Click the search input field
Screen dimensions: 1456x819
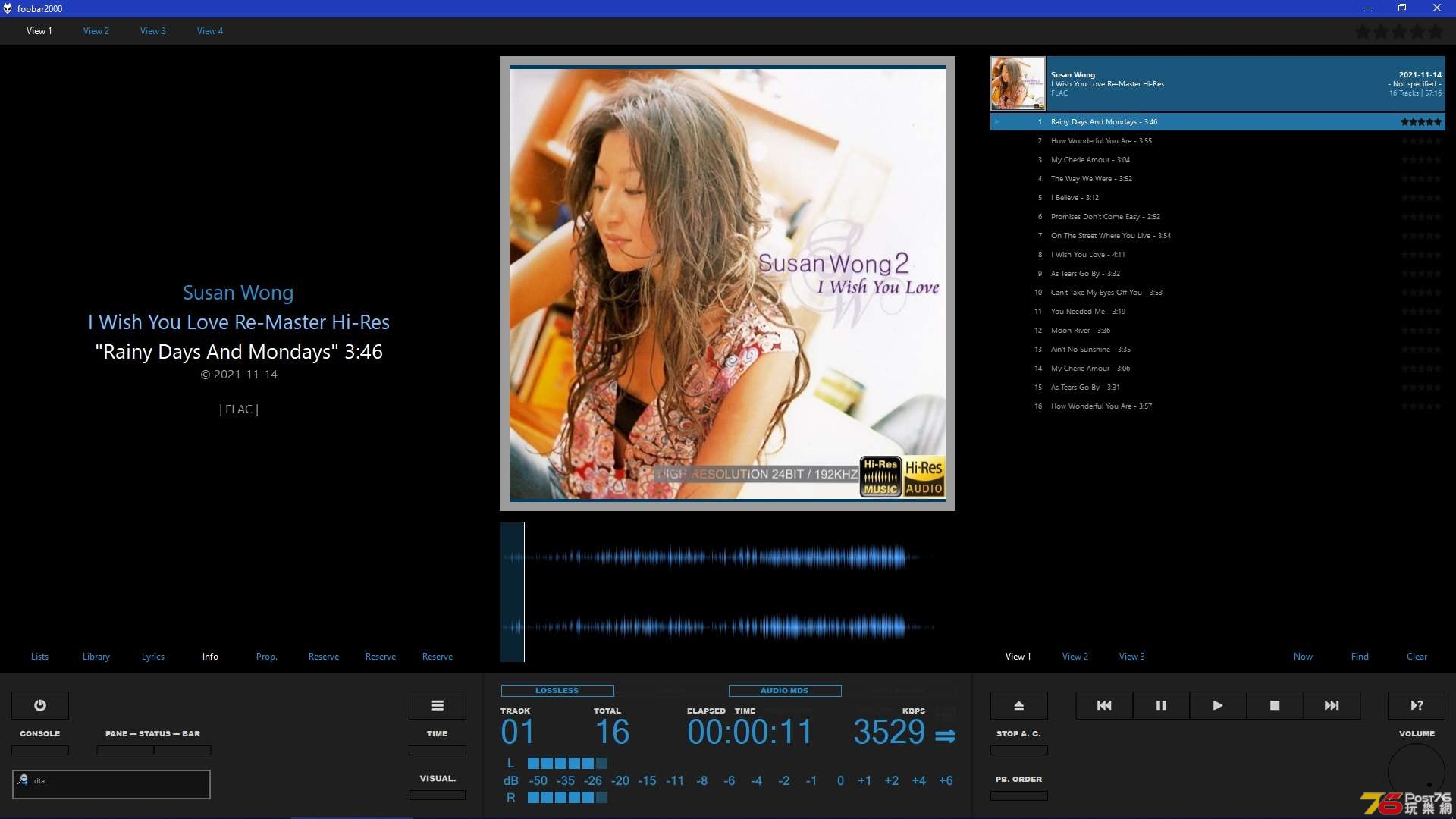tap(111, 784)
